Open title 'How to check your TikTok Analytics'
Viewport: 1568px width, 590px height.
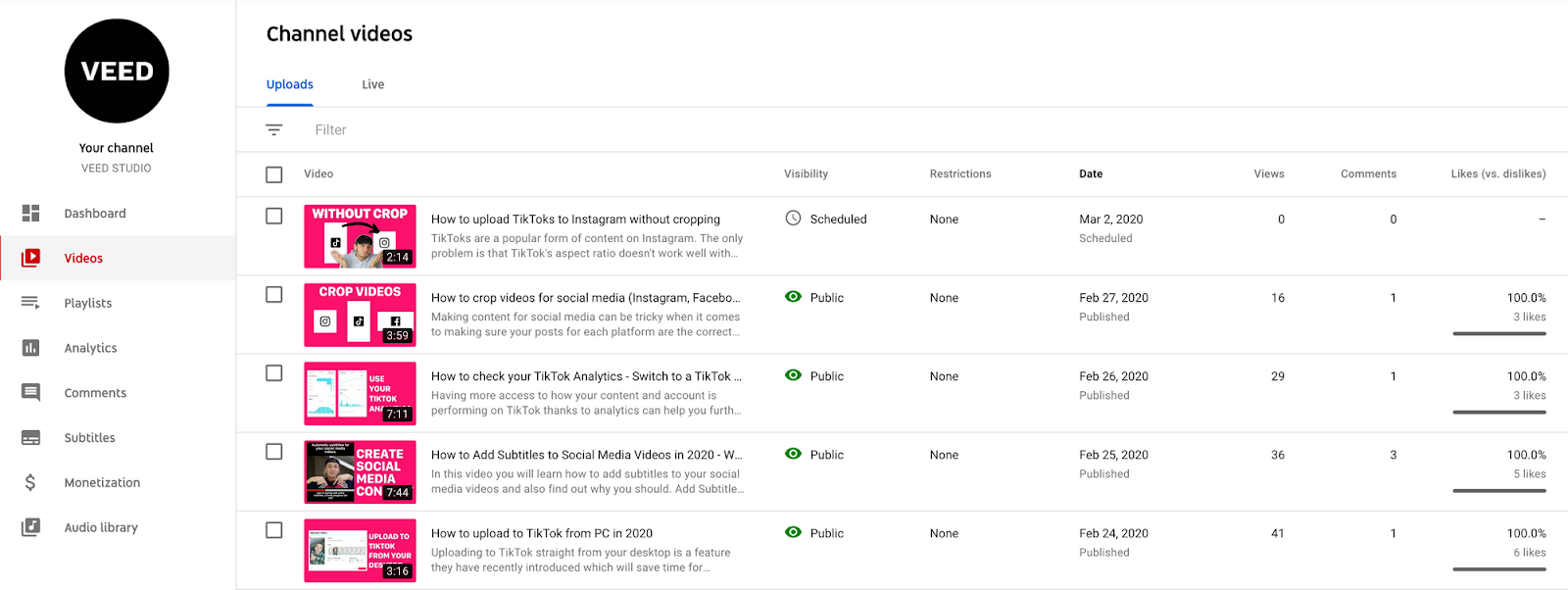tap(586, 376)
